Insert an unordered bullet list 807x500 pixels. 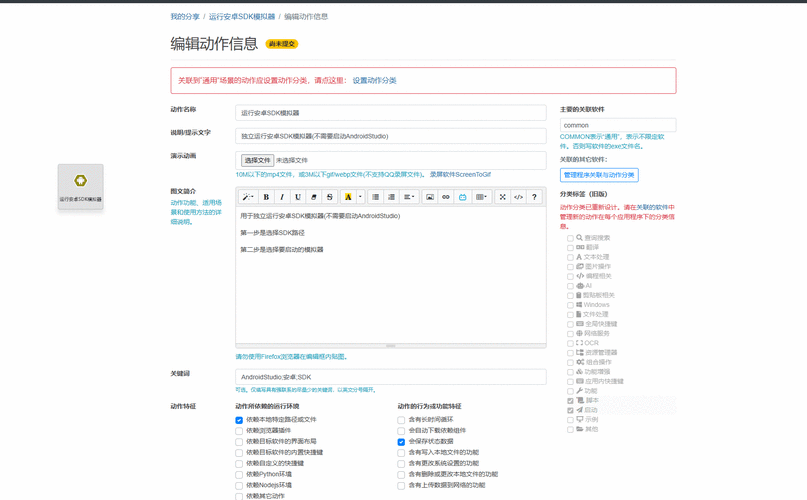click(376, 197)
